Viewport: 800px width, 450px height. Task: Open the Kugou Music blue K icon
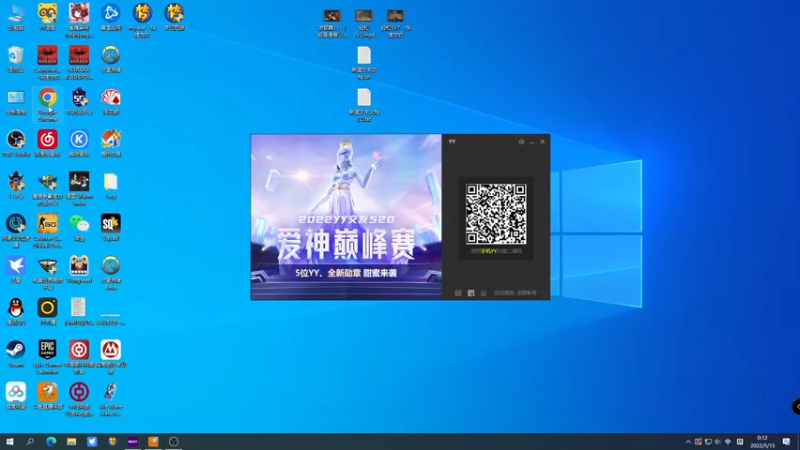pos(79,143)
